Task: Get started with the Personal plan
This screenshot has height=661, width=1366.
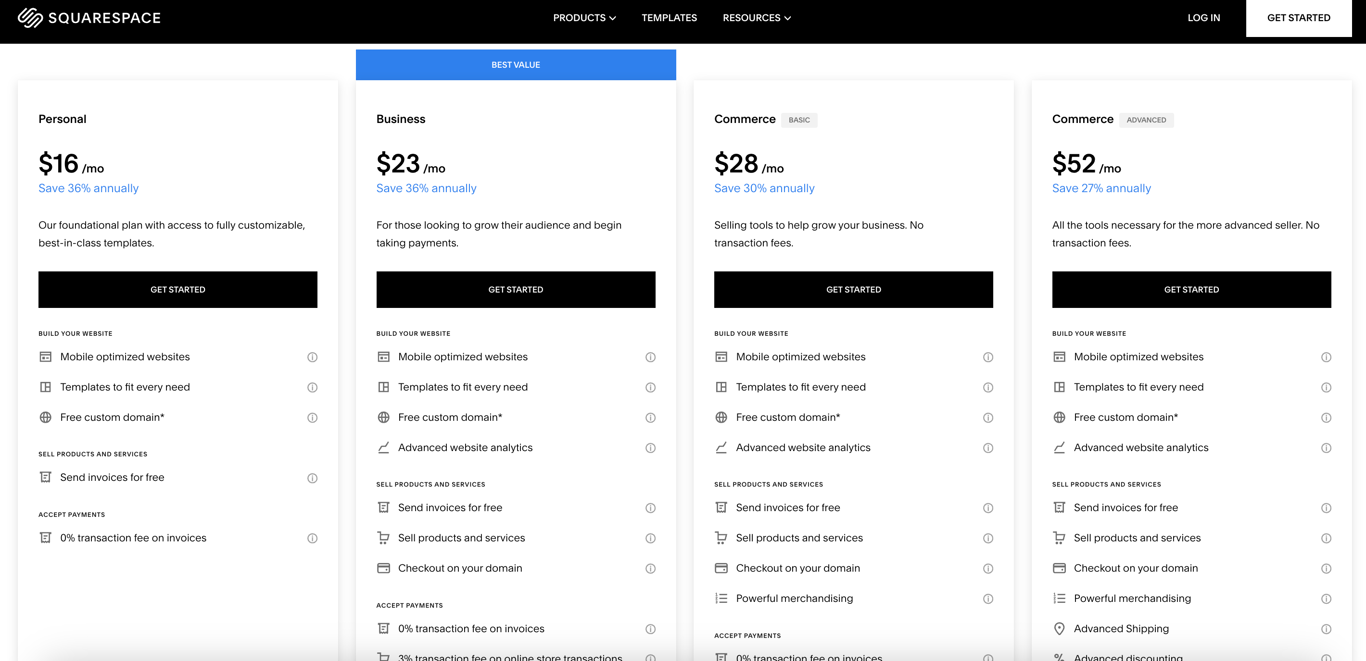Action: (178, 289)
